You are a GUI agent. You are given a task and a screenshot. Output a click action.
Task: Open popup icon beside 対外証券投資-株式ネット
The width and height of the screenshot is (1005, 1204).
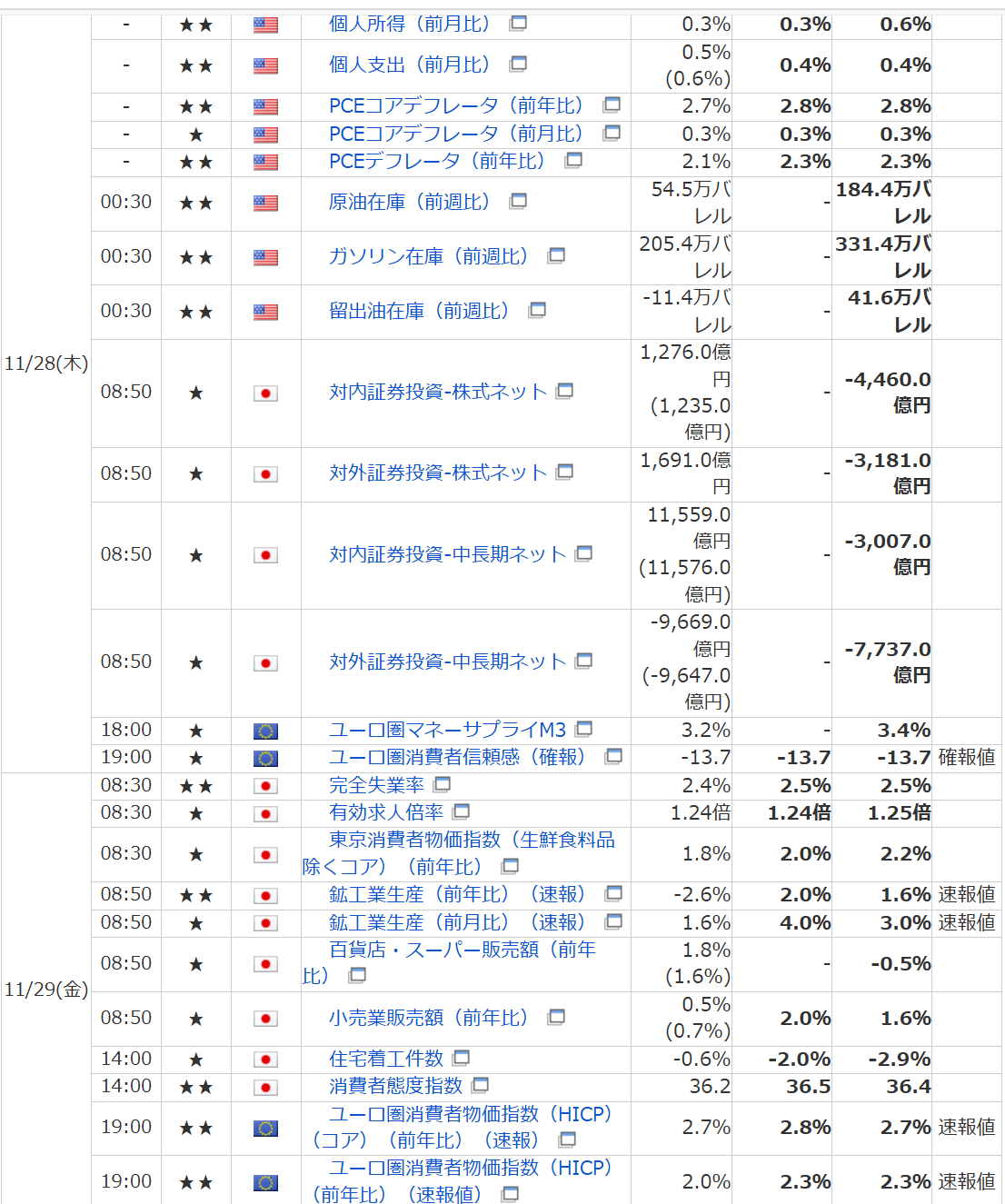point(564,472)
